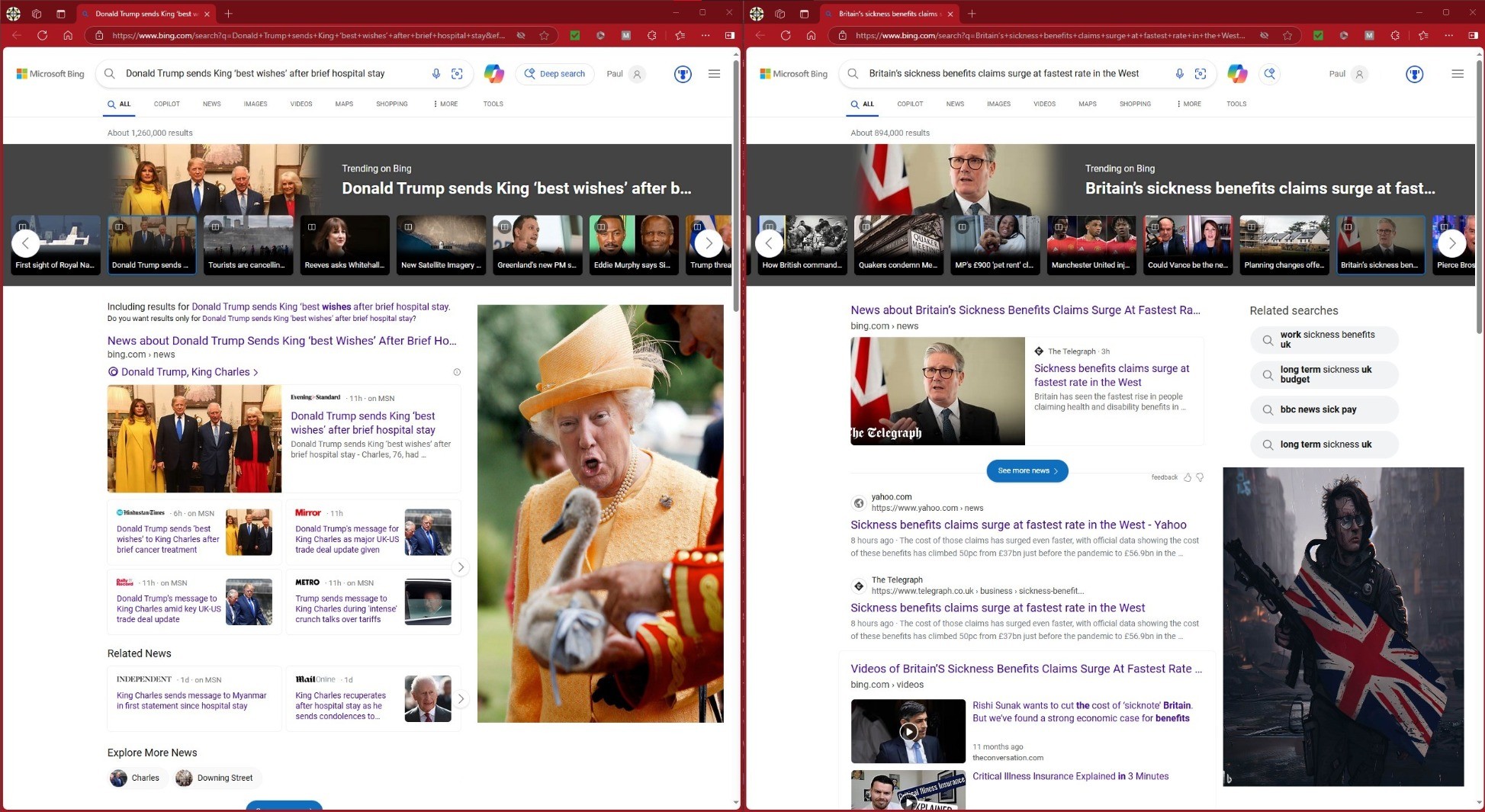This screenshot has width=1485, height=812.
Task: Open Favorites list icon in left window
Action: tap(680, 35)
